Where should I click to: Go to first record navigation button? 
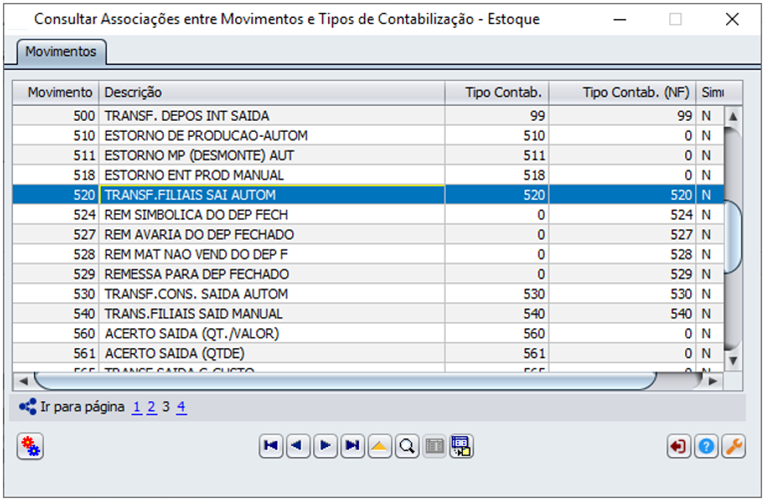(271, 446)
